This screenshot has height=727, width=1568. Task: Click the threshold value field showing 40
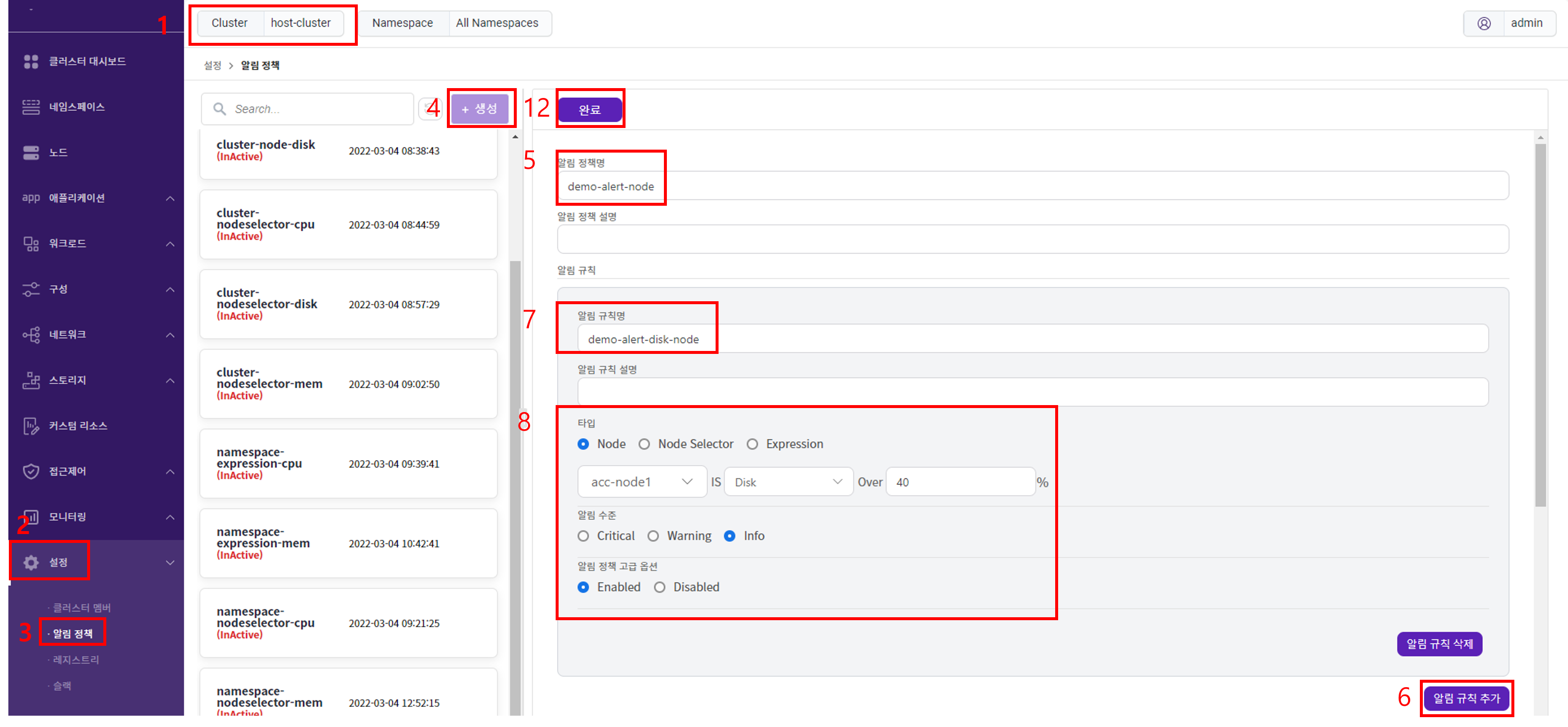click(x=959, y=482)
